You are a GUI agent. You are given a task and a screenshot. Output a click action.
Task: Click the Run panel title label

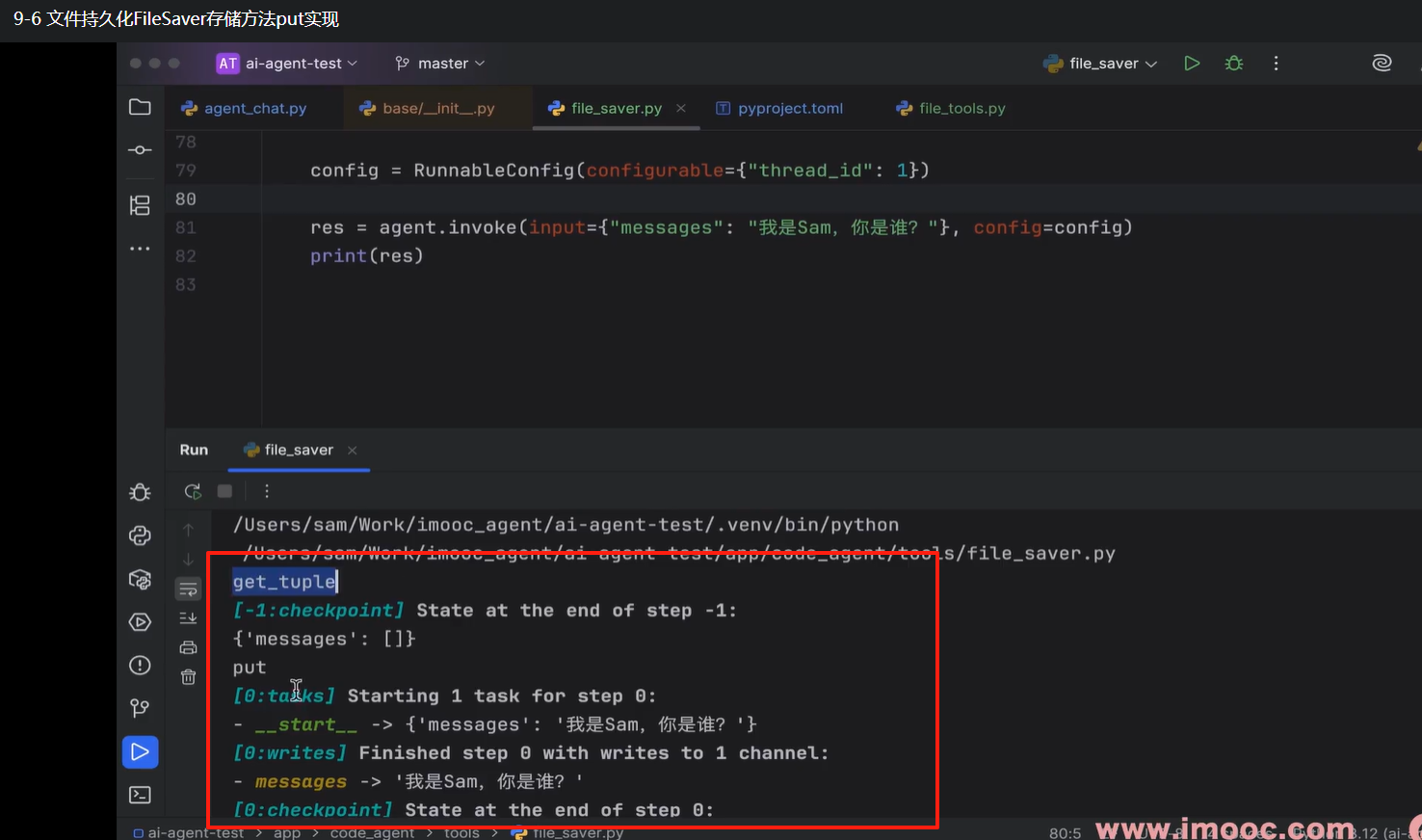click(194, 450)
